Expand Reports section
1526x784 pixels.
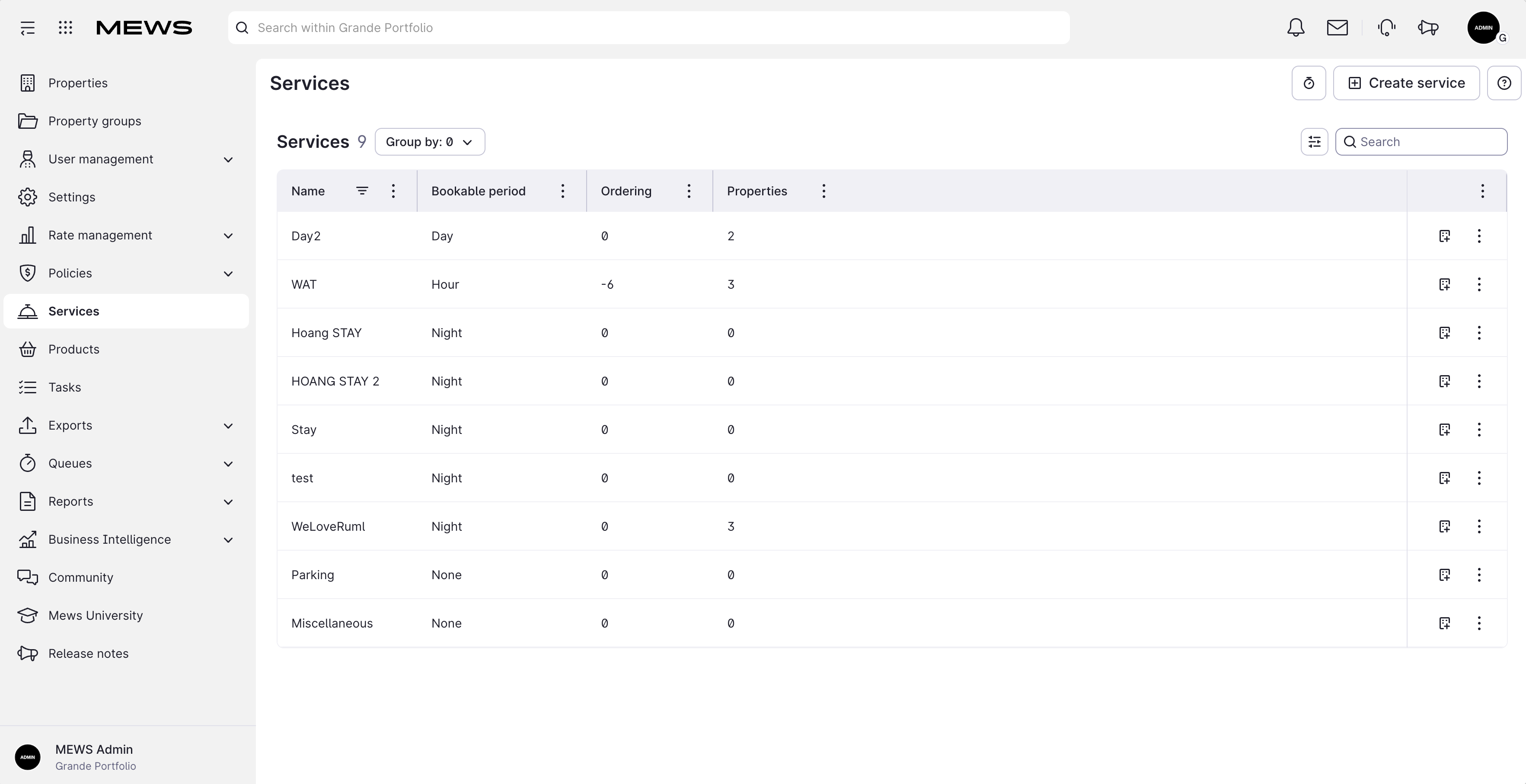point(228,501)
